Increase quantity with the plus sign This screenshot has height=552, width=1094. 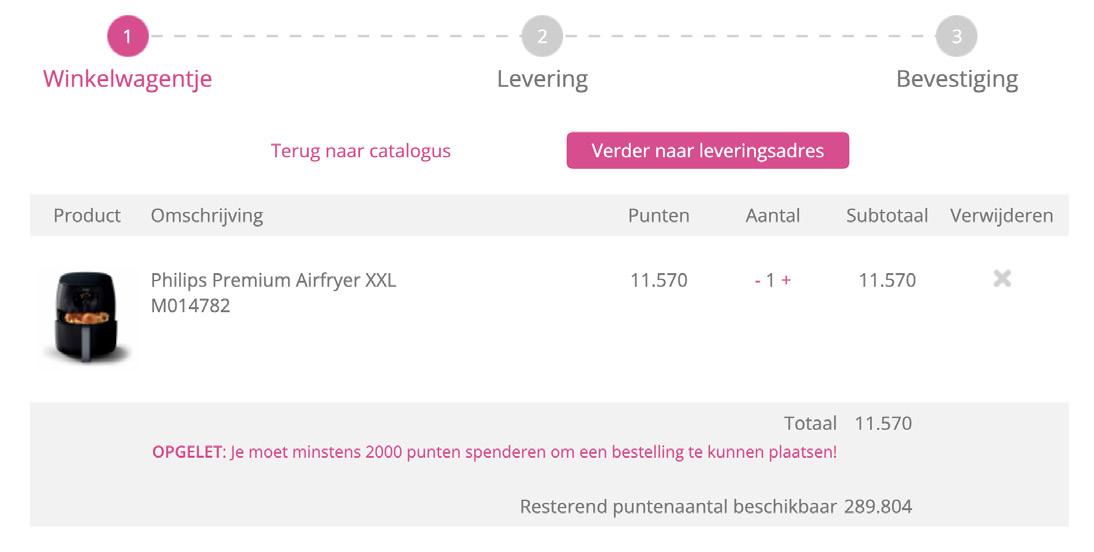[x=787, y=280]
